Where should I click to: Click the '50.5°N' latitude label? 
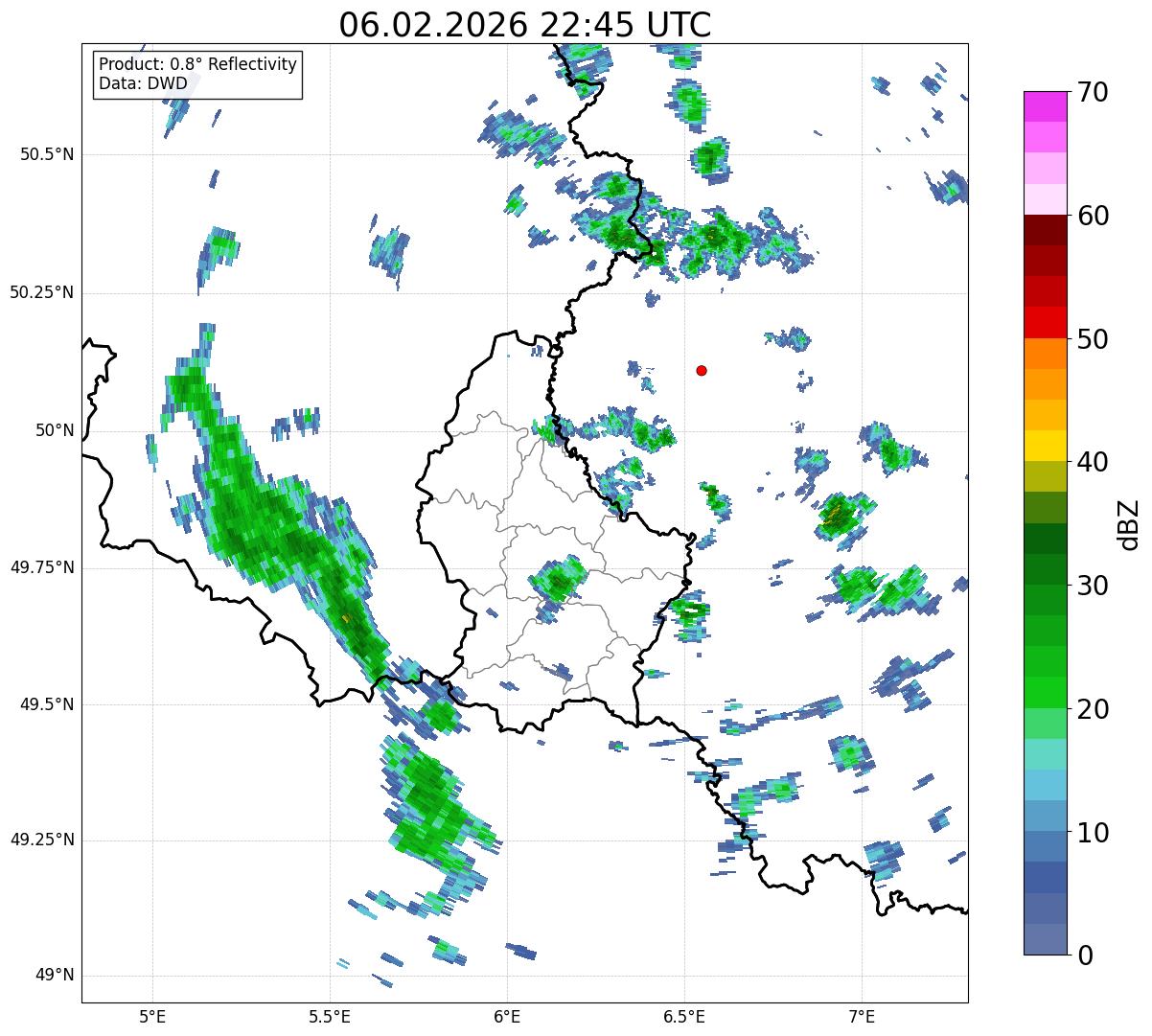click(47, 154)
